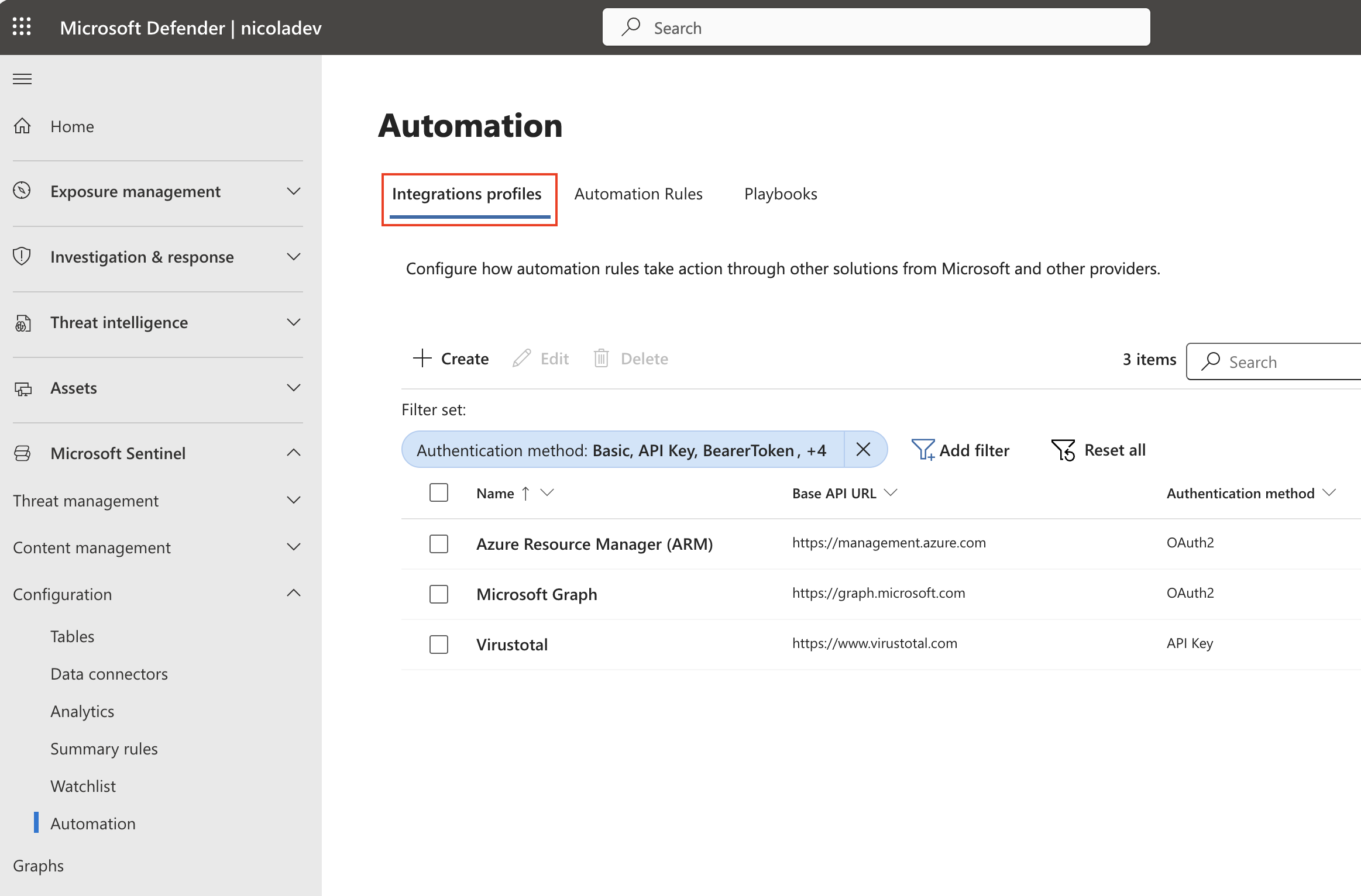Open the Azure Resource Manager (ARM) profile
Viewport: 1361px width, 896px height.
point(594,544)
